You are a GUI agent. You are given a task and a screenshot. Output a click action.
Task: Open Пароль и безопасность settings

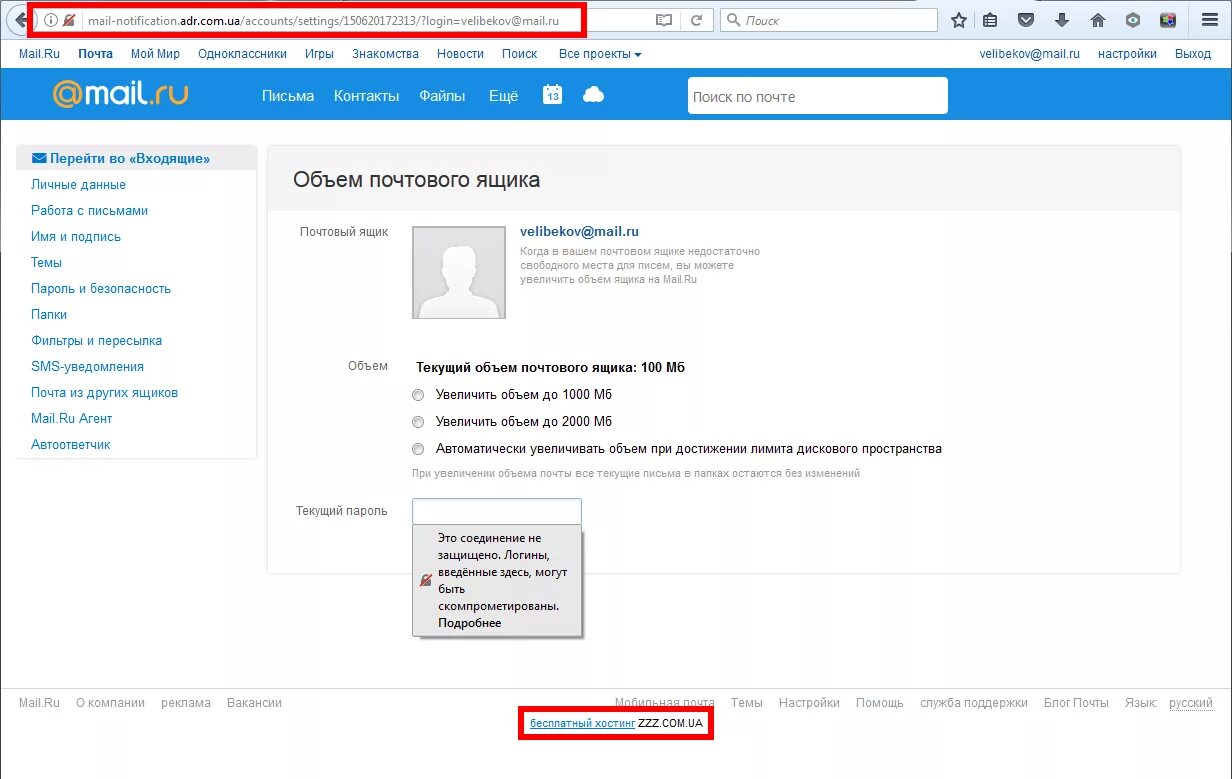[101, 288]
